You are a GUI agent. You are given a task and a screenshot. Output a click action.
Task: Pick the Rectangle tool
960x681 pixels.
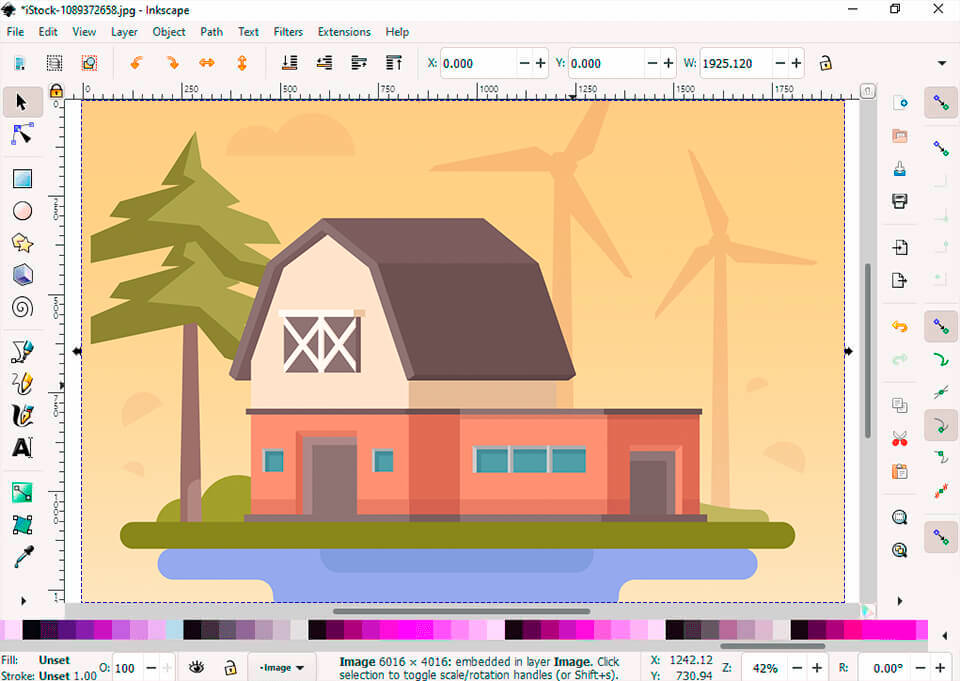tap(22, 179)
